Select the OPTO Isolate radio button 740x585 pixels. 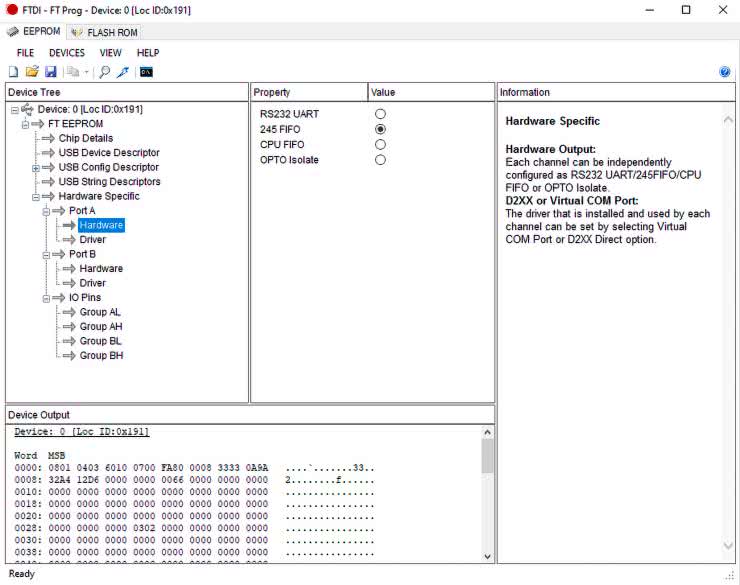point(380,160)
